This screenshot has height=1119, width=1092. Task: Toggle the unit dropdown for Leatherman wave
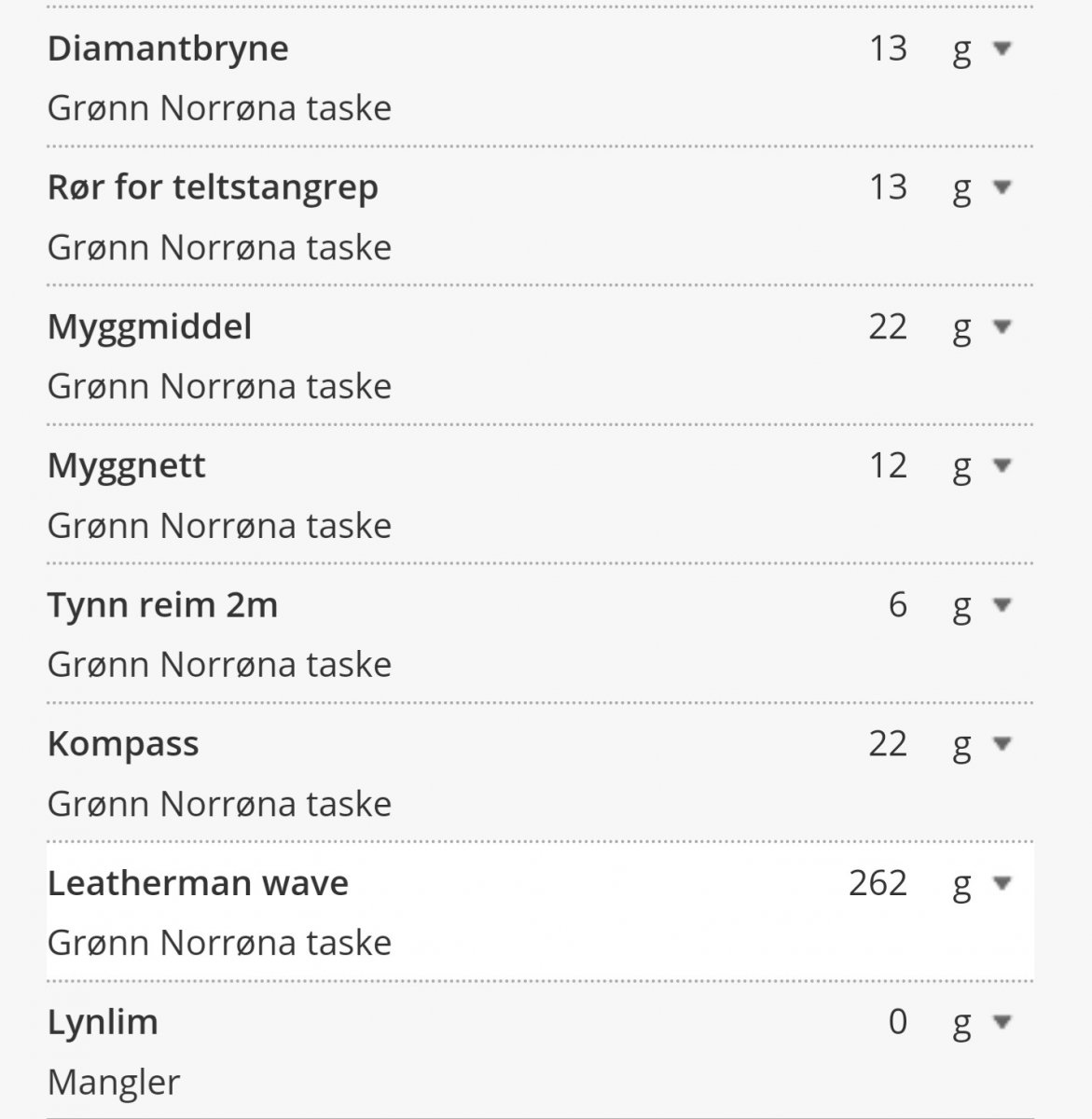1002,883
